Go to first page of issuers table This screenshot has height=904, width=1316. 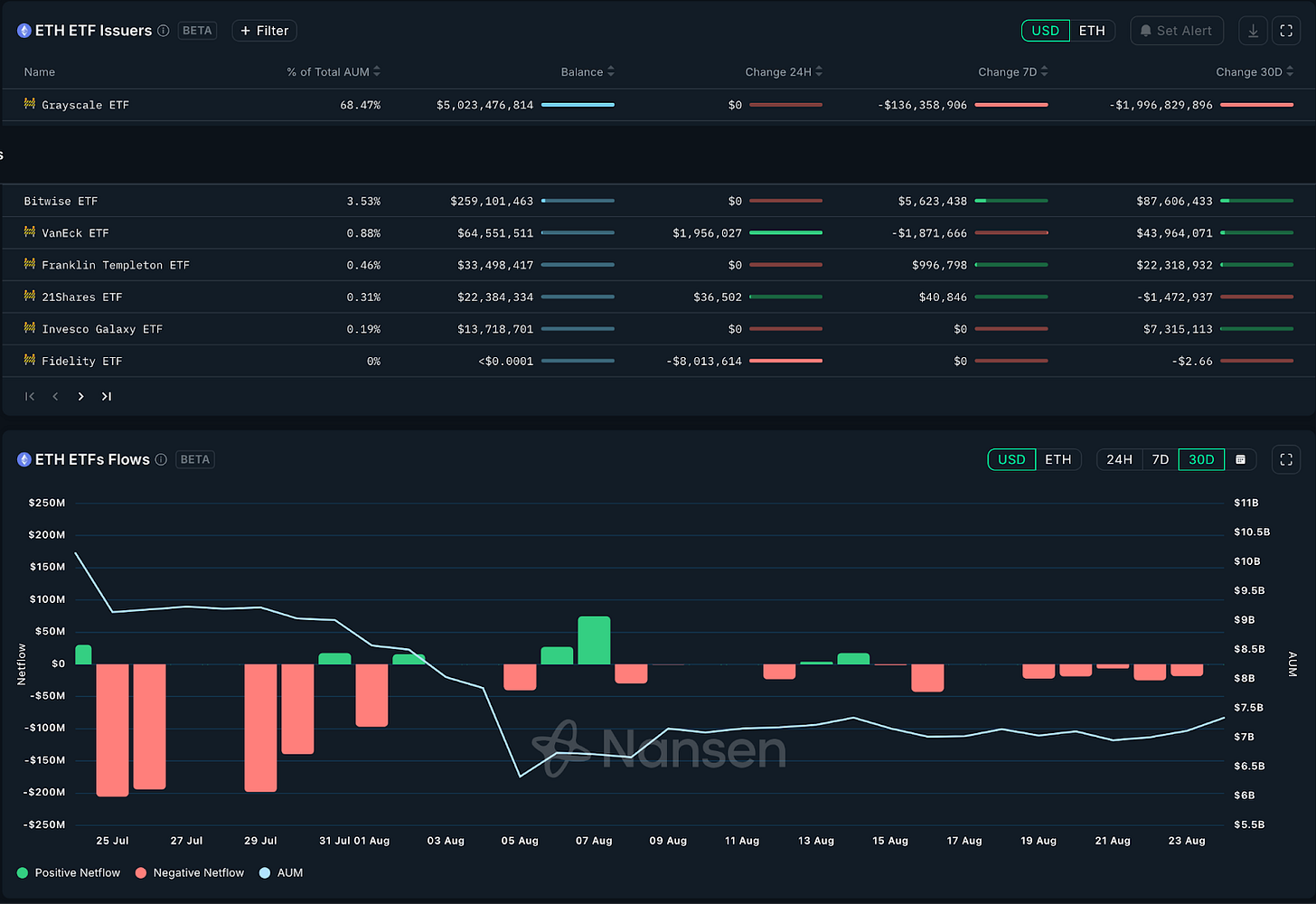pyautogui.click(x=30, y=396)
